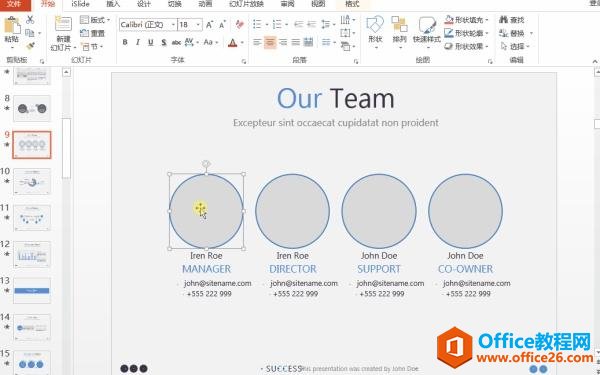600x375 pixels.
Task: Switch to the 设计 (Design) tab
Action: tap(144, 4)
